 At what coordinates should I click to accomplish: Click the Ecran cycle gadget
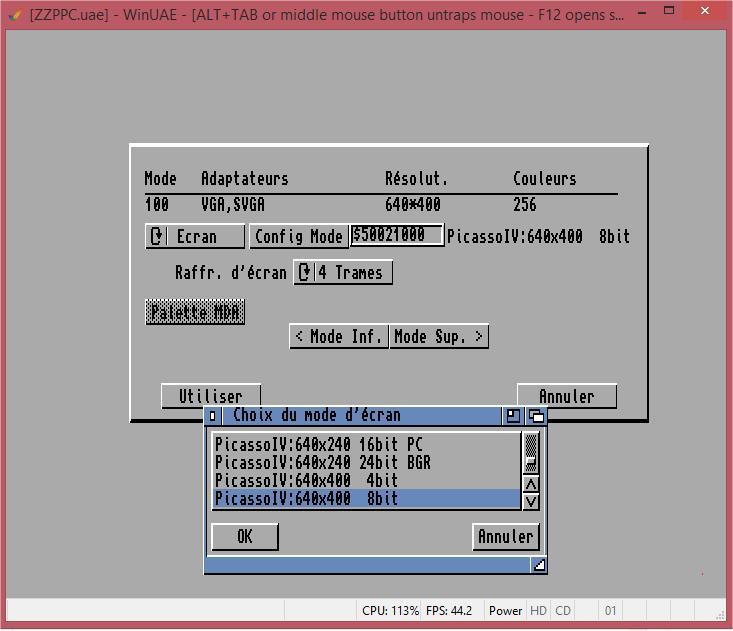coord(195,236)
